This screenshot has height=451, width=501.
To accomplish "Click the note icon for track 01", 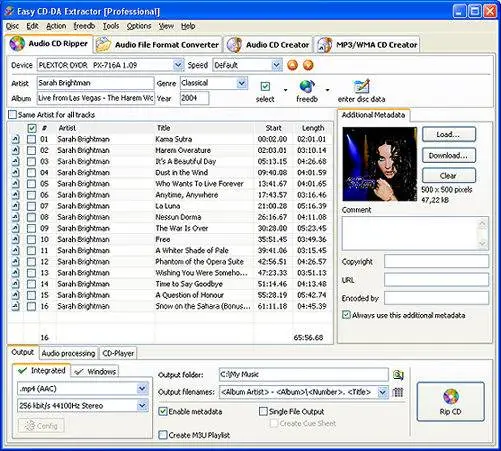I will click(x=16, y=139).
